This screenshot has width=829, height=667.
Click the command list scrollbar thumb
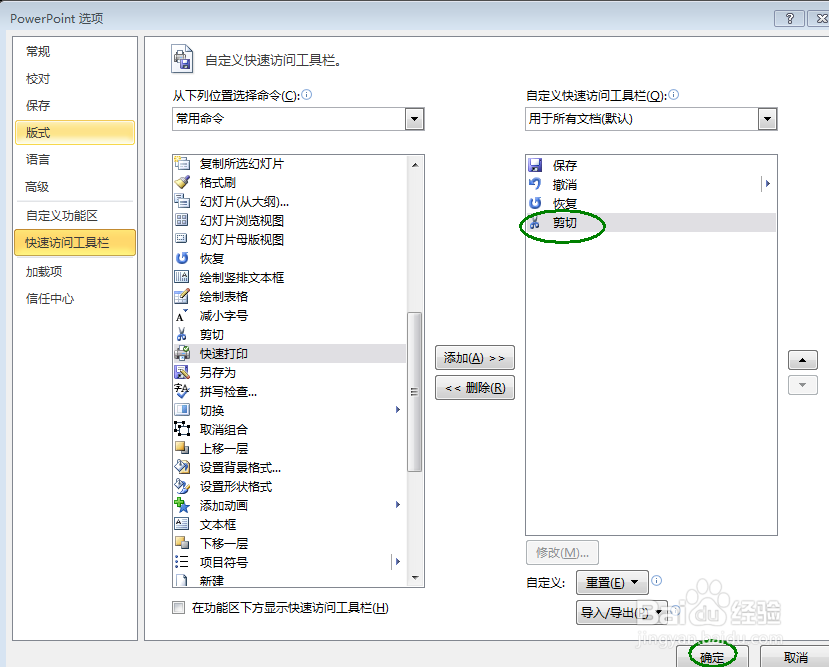[x=415, y=392]
